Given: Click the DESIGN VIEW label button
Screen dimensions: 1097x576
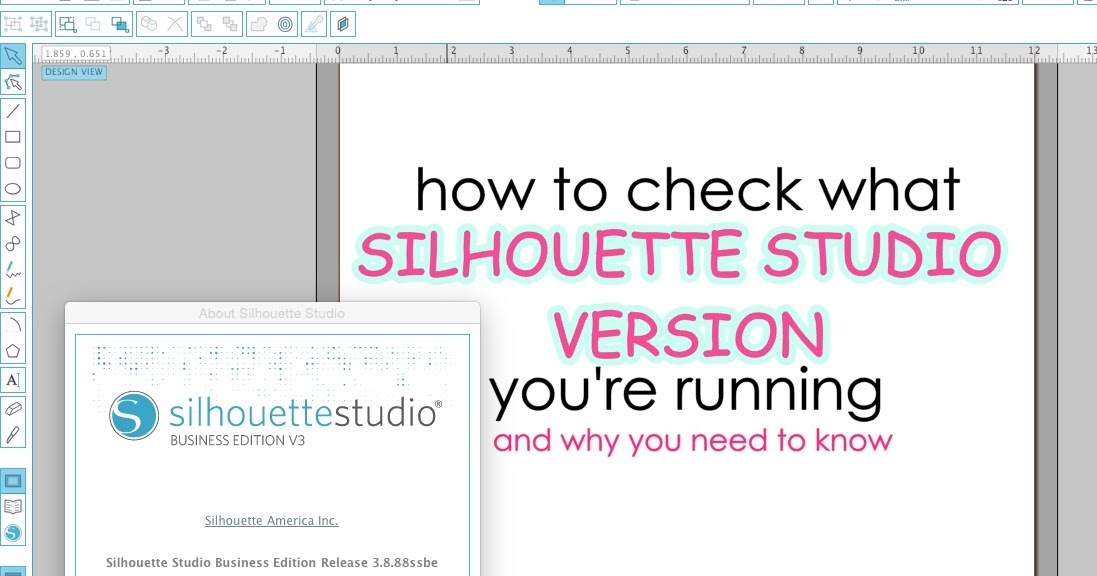Looking at the screenshot, I should (x=73, y=72).
